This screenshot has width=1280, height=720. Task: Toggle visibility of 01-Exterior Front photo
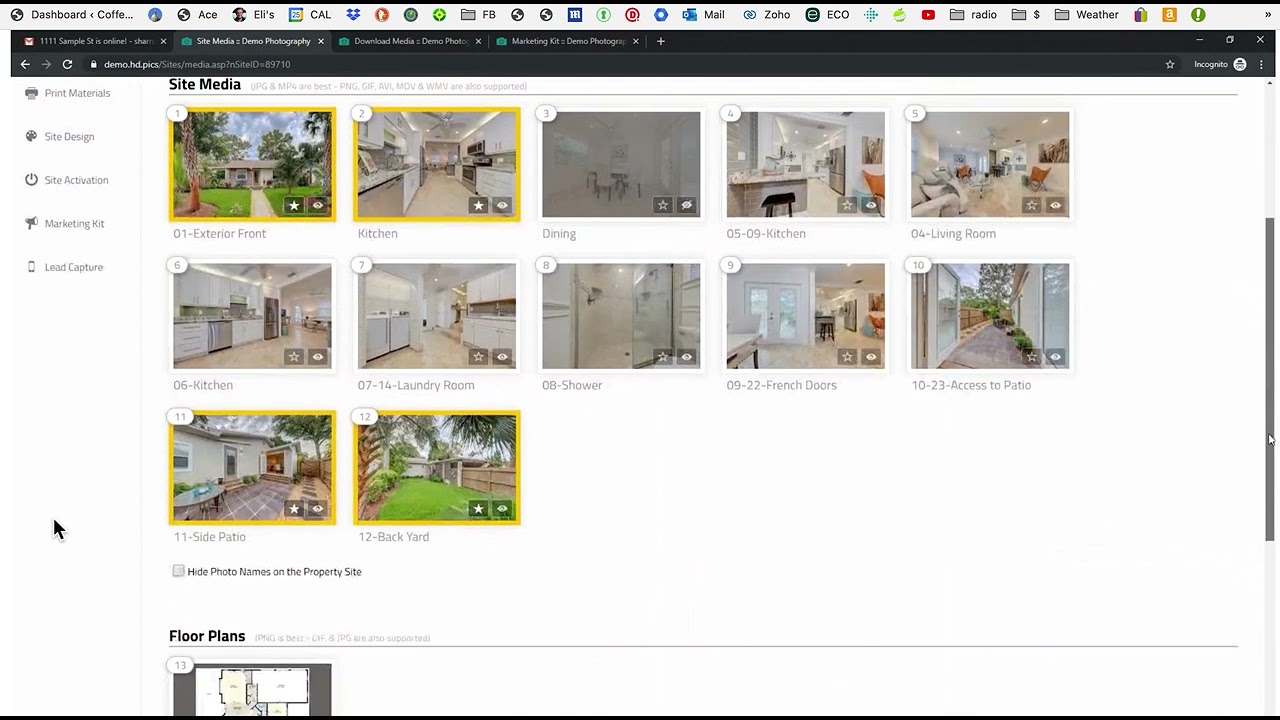coord(318,205)
